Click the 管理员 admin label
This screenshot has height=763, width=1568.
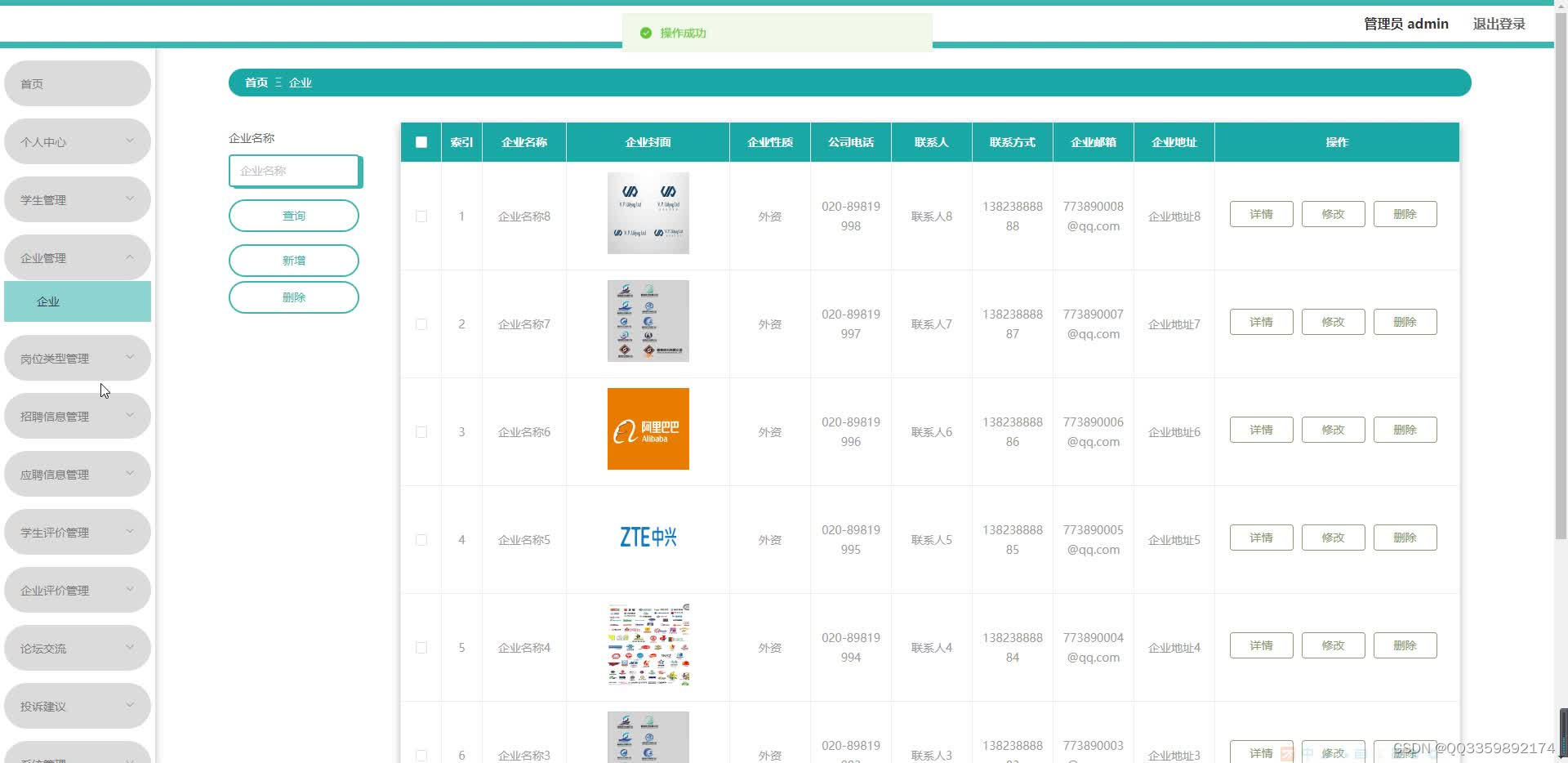(x=1405, y=24)
